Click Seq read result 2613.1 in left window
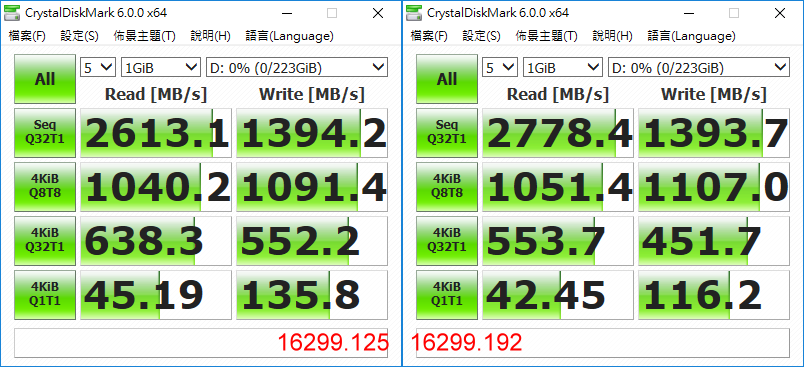Viewport: 804px width, 367px height. [156, 133]
